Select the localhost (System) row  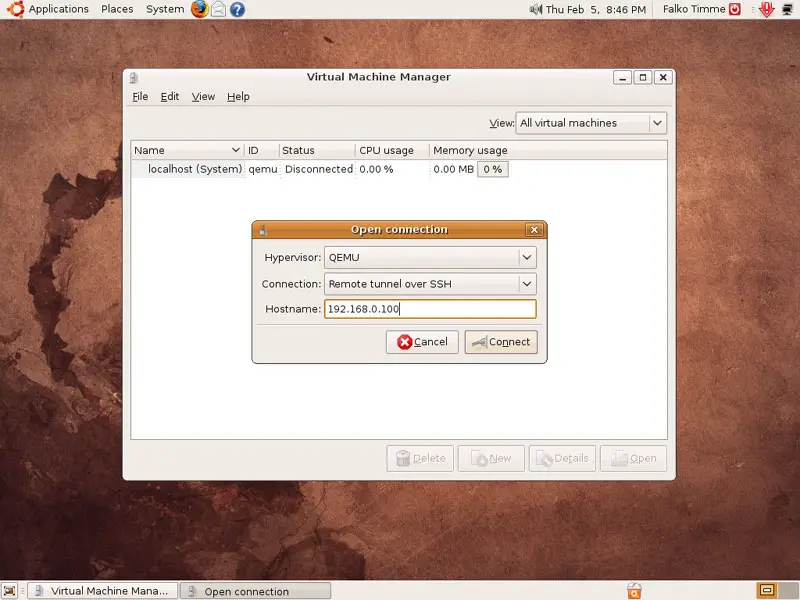click(398, 169)
